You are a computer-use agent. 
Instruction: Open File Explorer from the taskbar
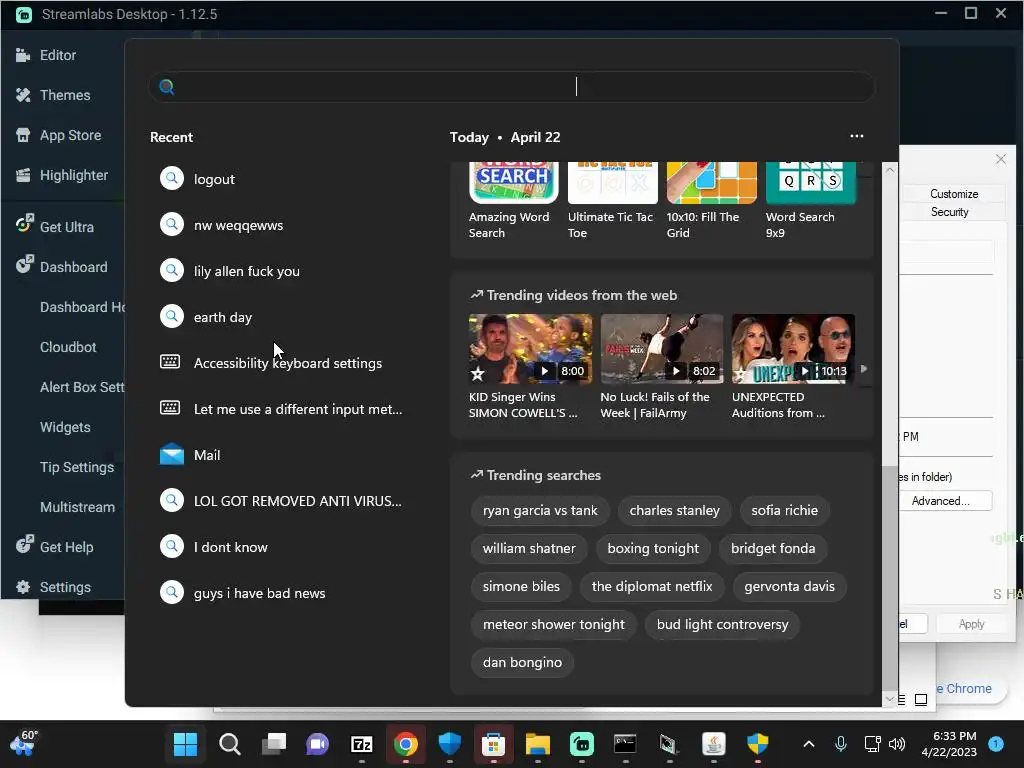537,744
